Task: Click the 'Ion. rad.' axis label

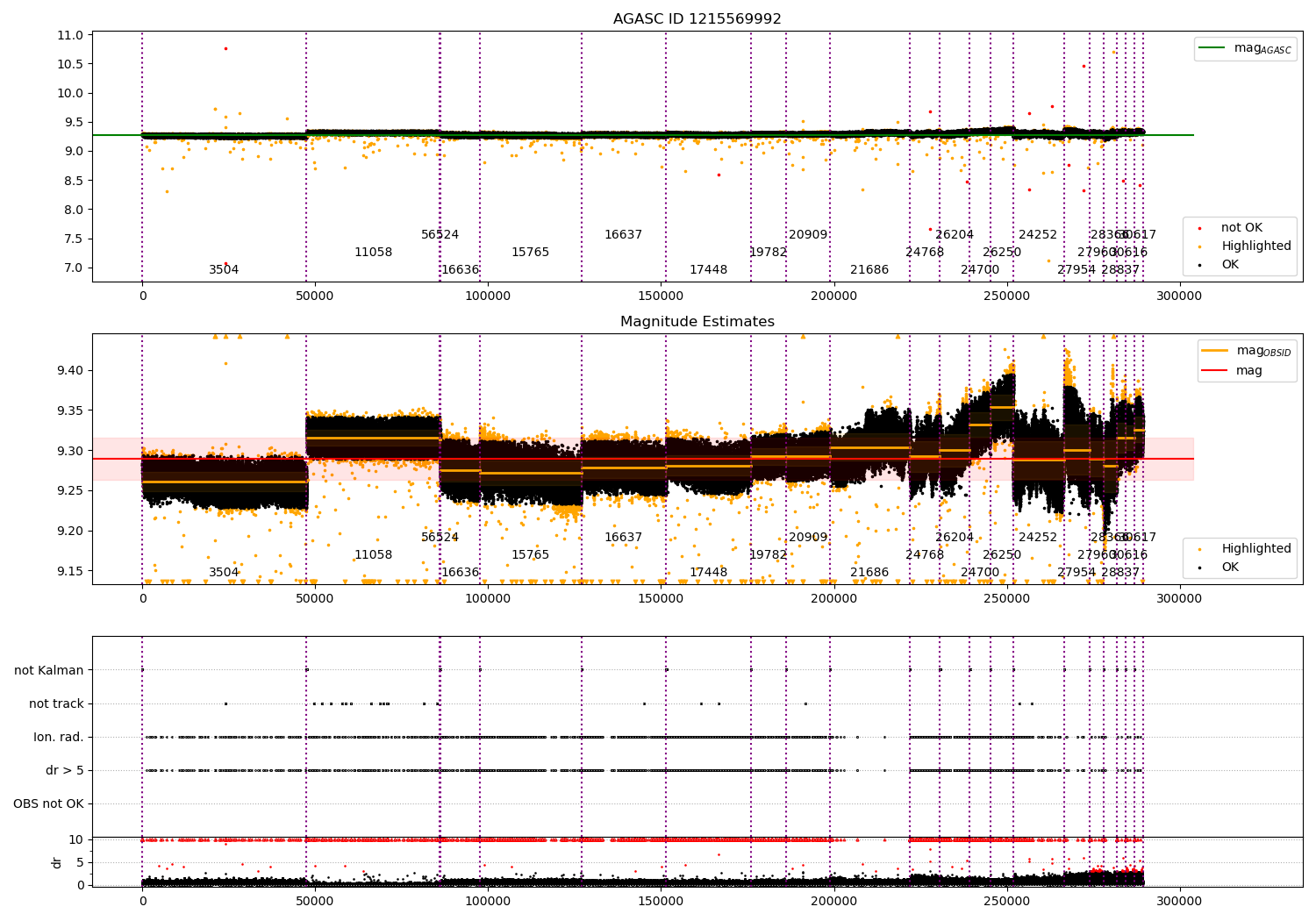Action: [x=59, y=737]
